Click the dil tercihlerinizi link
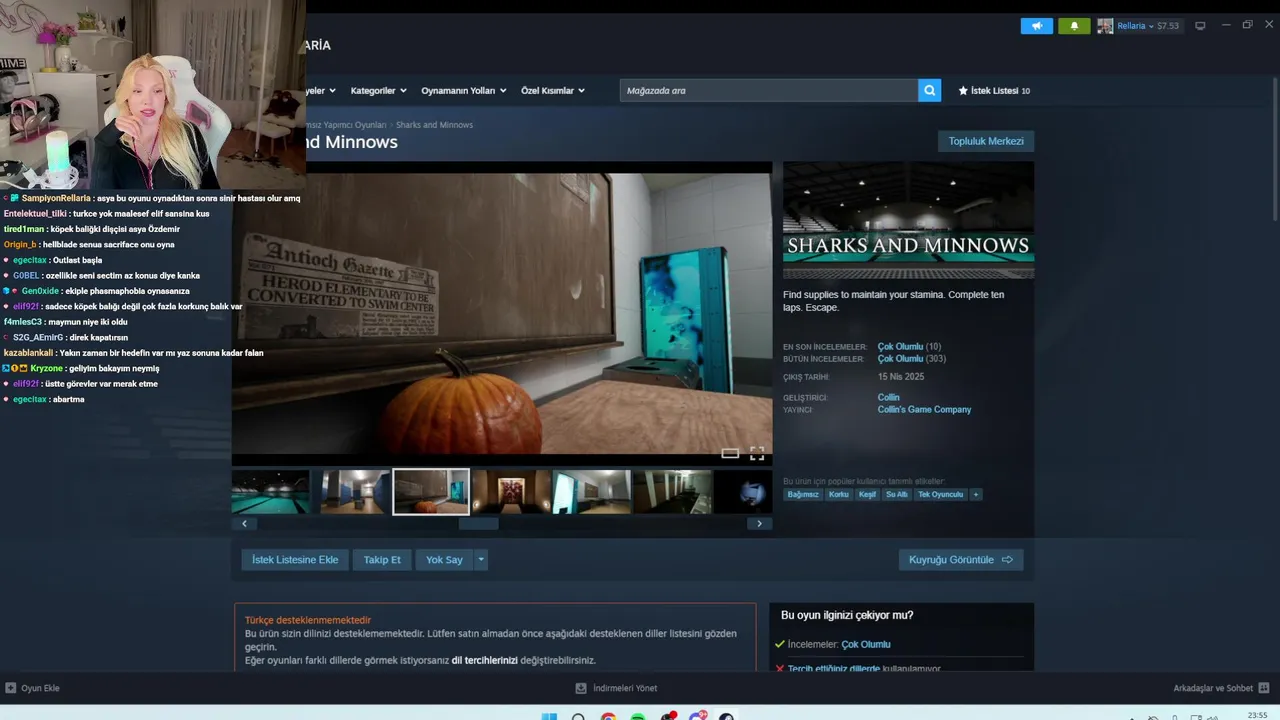 pyautogui.click(x=484, y=660)
